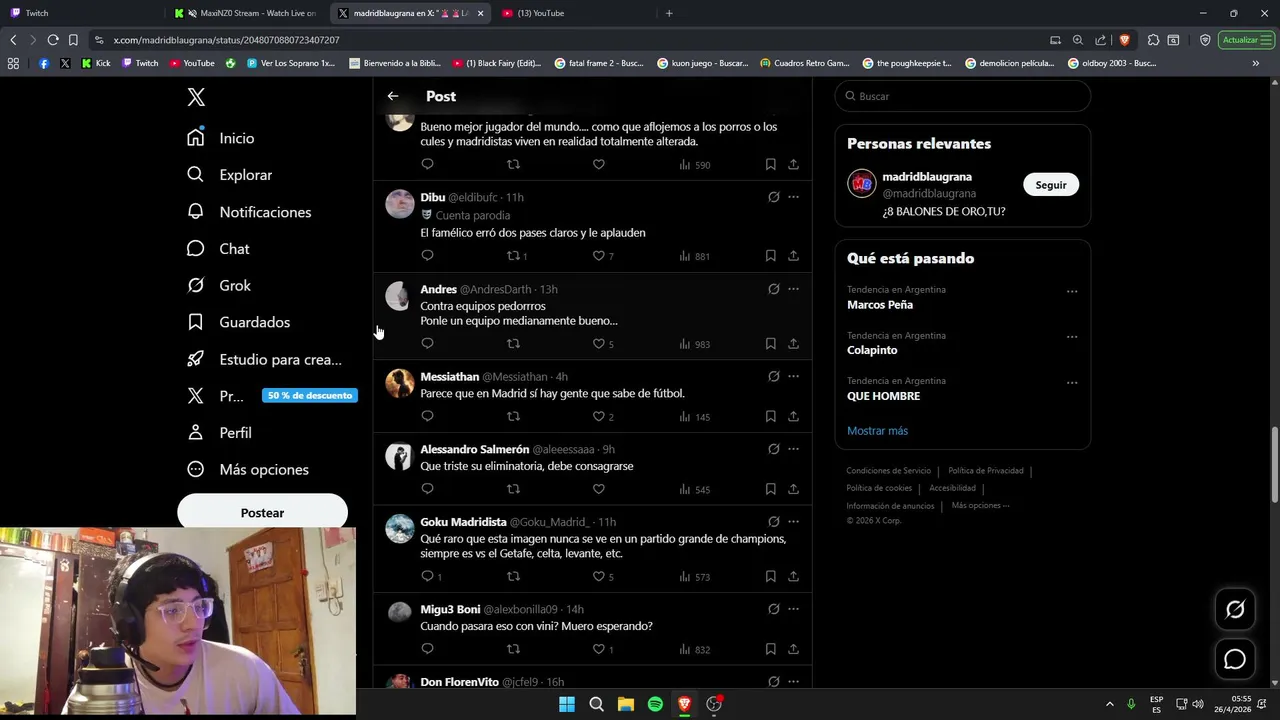The width and height of the screenshot is (1280, 720).
Task: Open more options on Alessandro Salmerón's reply
Action: pyautogui.click(x=793, y=449)
